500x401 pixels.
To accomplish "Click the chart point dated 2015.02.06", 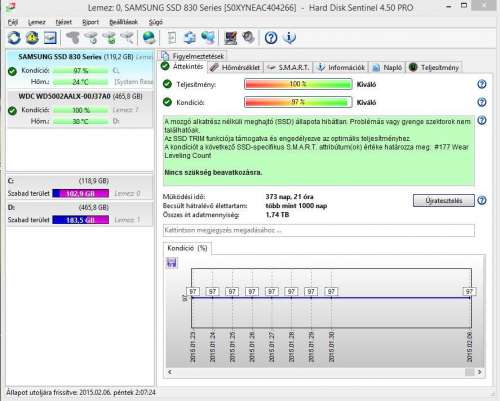I will tap(470, 298).
